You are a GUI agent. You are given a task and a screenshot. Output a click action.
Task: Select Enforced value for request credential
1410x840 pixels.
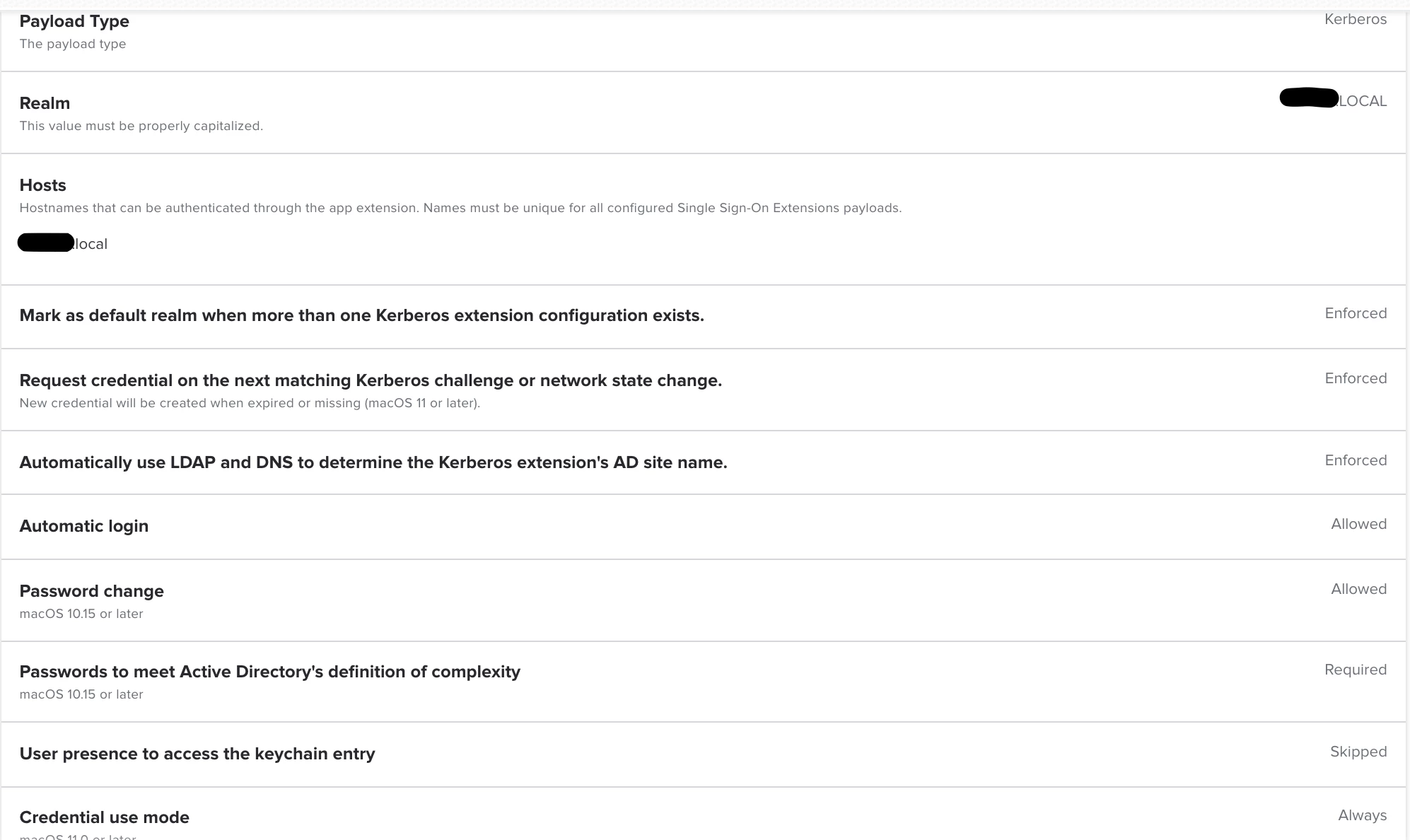pos(1356,378)
